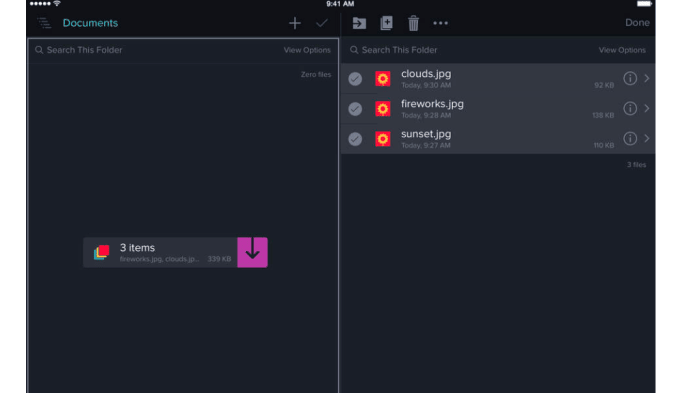Tap the 138 KB size of fireworks.jpg

pyautogui.click(x=603, y=115)
